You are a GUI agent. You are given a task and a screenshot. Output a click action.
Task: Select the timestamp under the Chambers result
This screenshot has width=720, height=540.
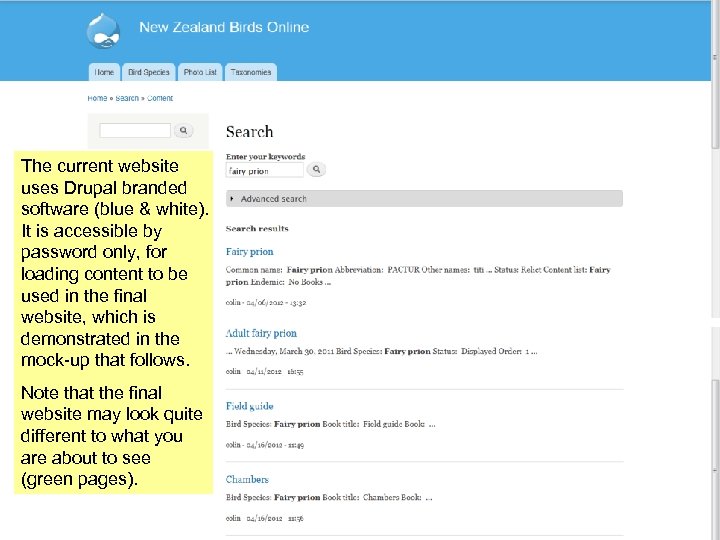[264, 518]
